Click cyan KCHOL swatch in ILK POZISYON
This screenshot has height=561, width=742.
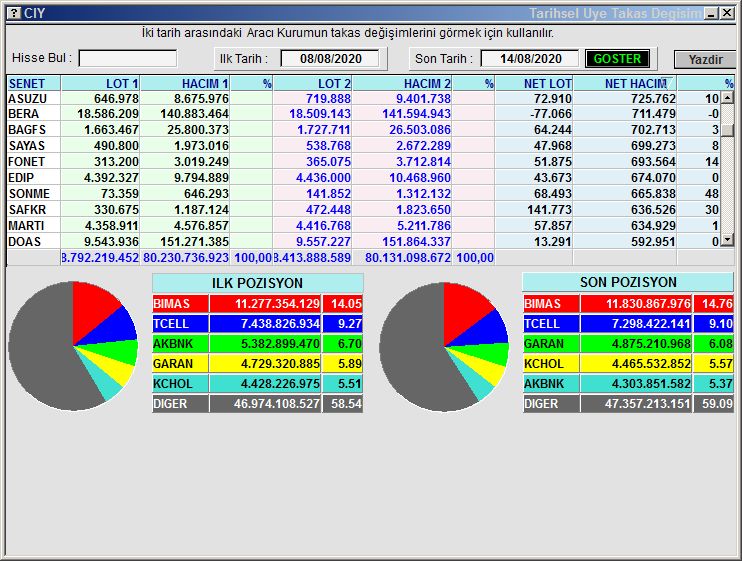click(180, 384)
